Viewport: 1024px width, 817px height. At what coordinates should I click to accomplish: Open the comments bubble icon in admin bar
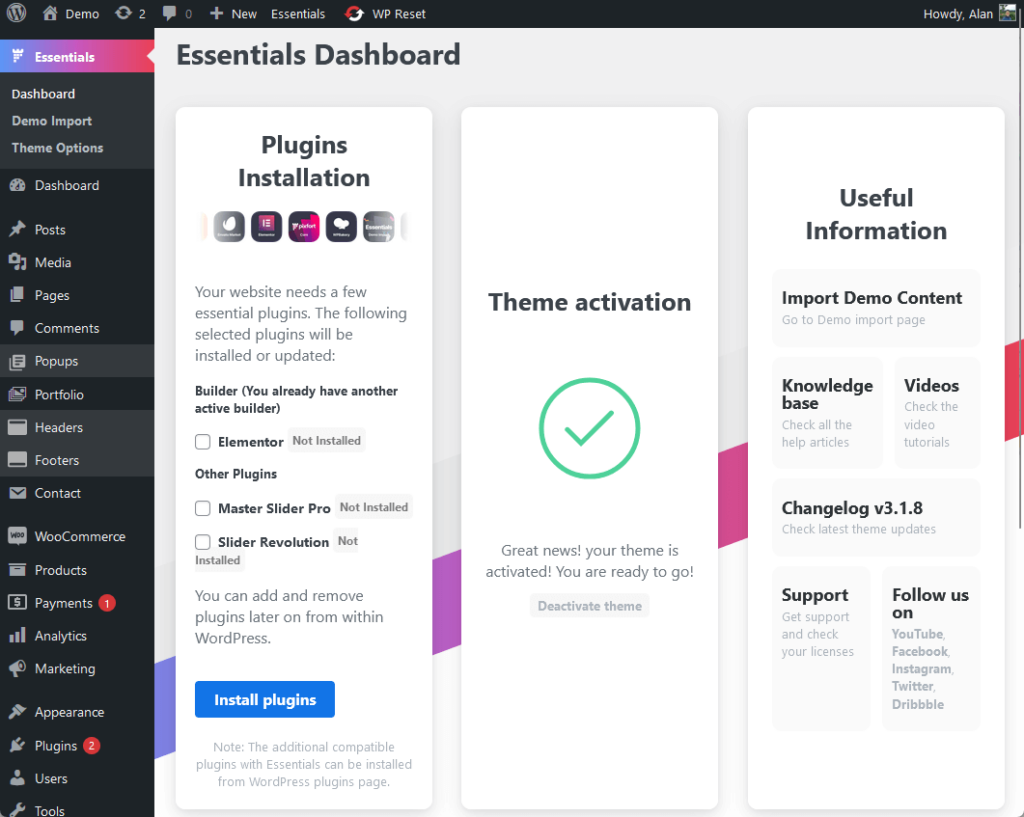pyautogui.click(x=169, y=13)
